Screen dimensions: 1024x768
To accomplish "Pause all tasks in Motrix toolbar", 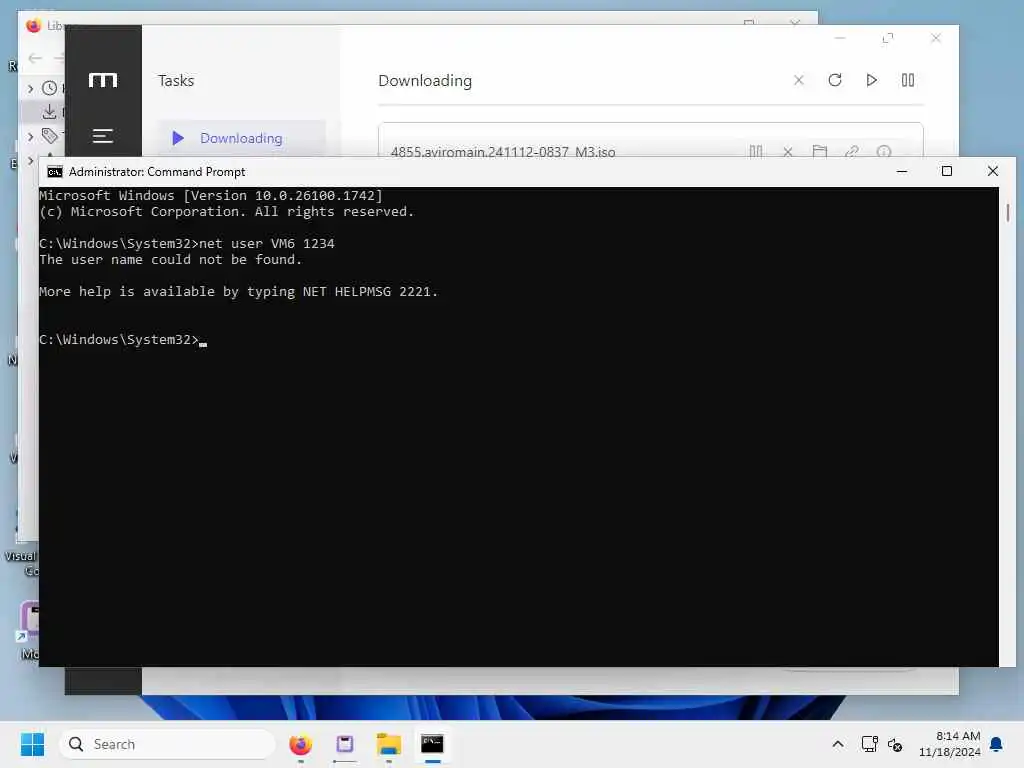I will coord(908,80).
